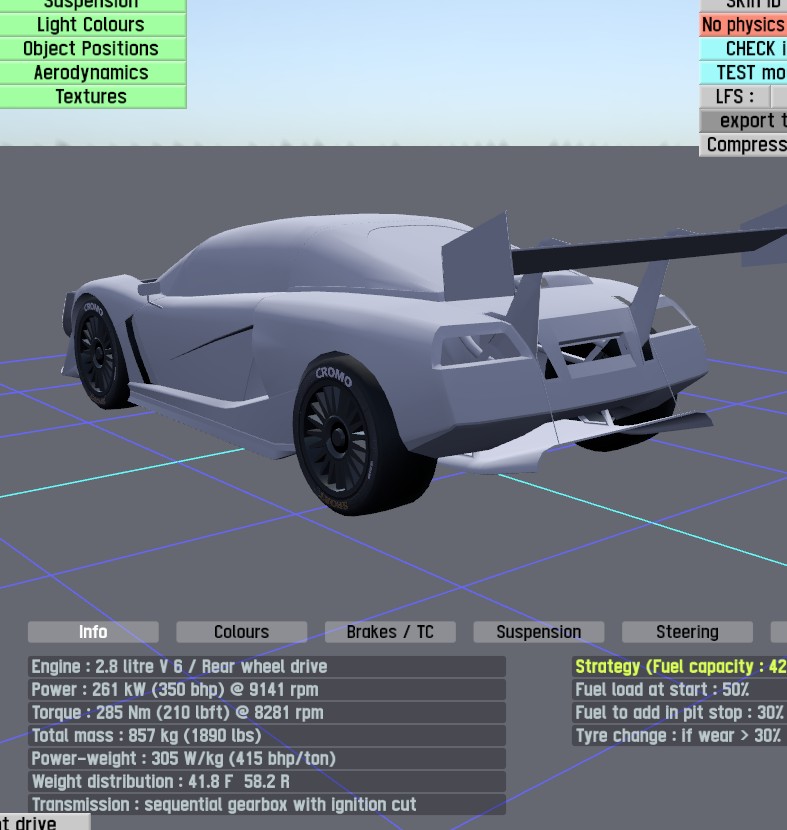Open the Light Colours editor
This screenshot has height=830, width=787.
(93, 25)
